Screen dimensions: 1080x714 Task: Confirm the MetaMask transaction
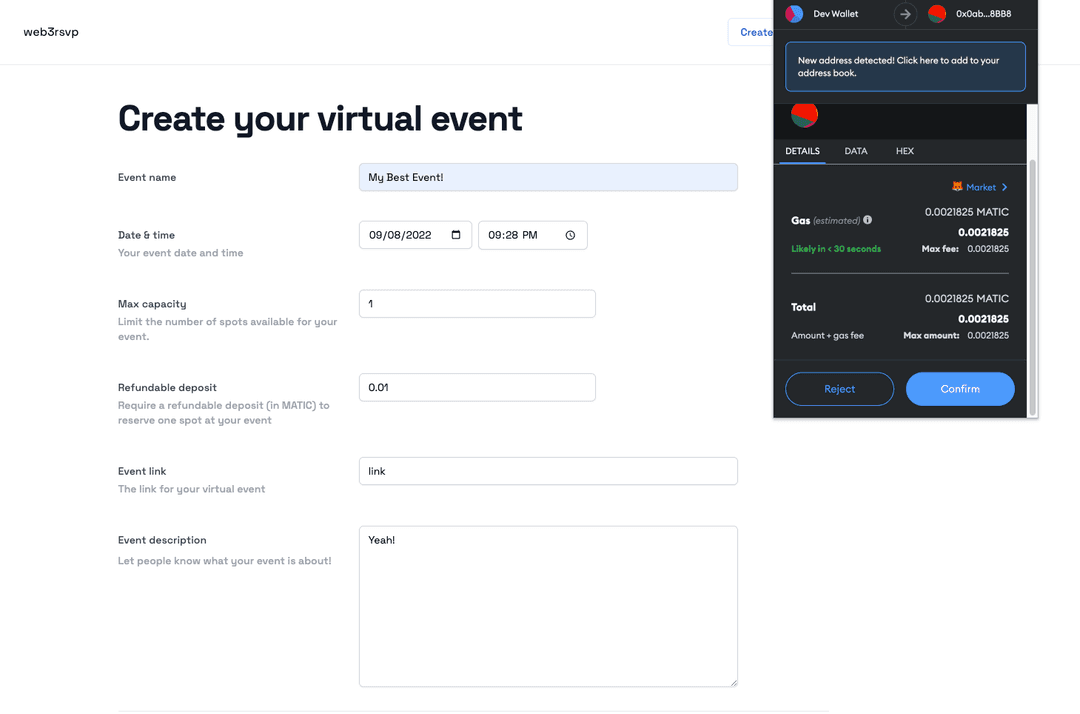[x=960, y=389]
